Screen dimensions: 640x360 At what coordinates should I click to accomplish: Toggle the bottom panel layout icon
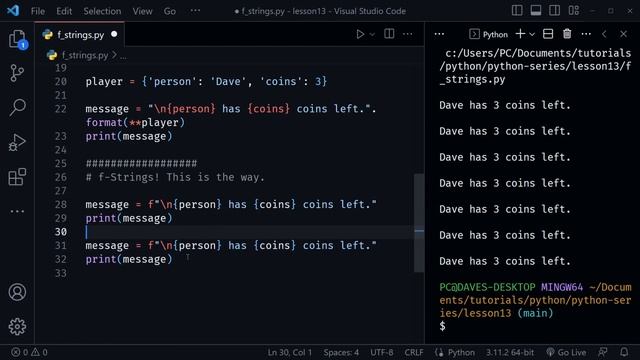point(536,11)
